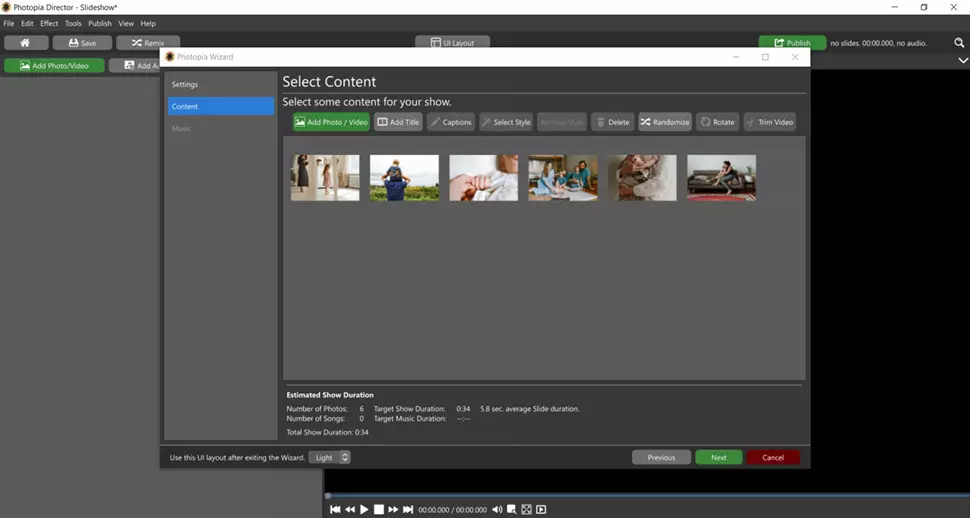970x518 pixels.
Task: Click the Stop playback square icon
Action: (x=379, y=510)
